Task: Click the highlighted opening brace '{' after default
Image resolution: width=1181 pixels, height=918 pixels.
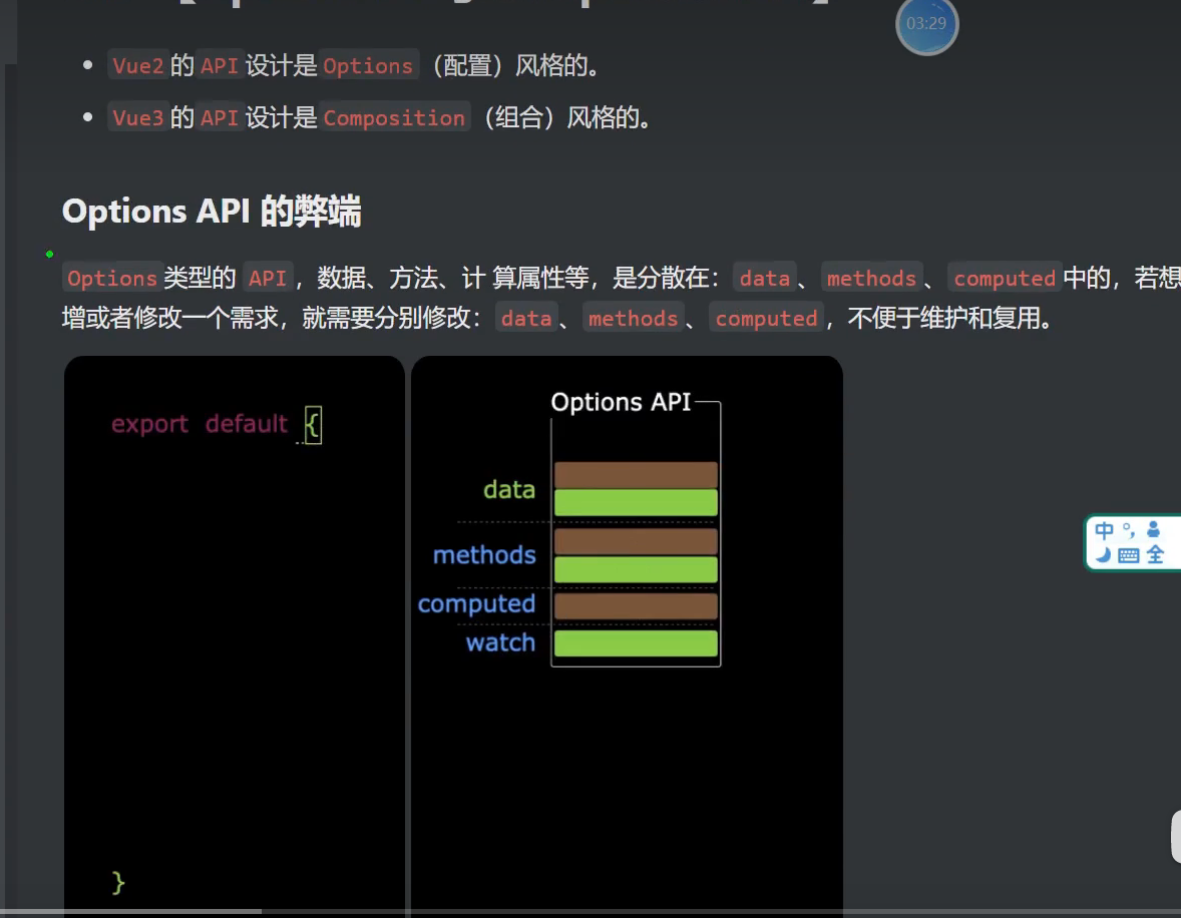Action: coord(313,425)
